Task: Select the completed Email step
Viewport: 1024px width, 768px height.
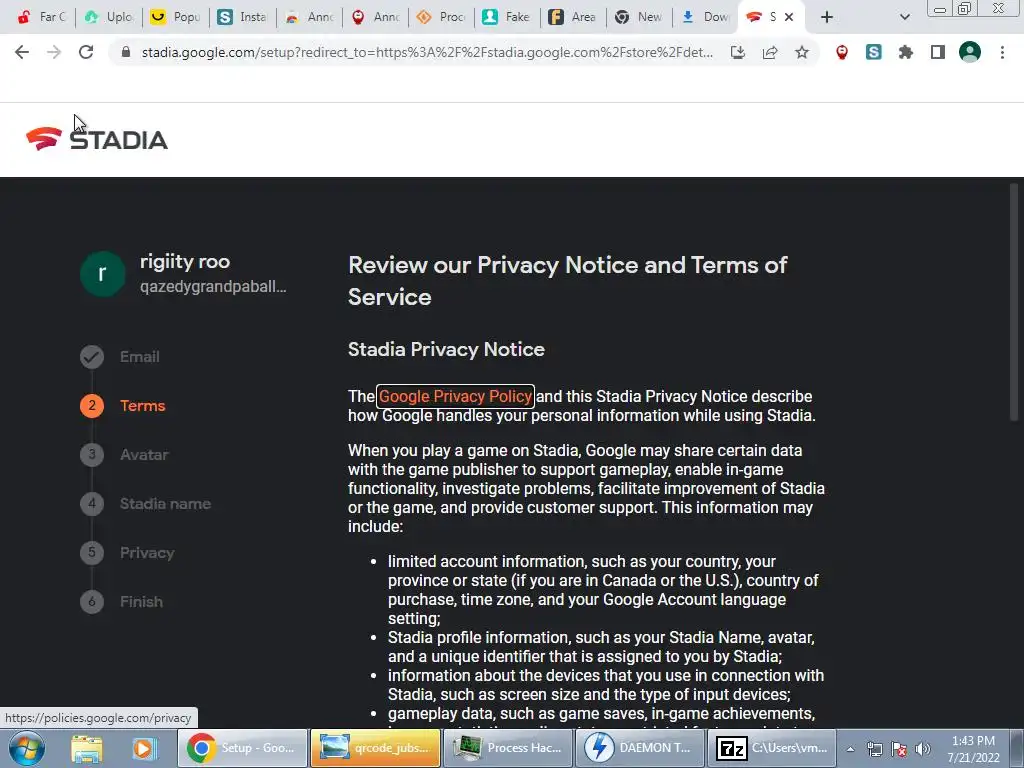Action: coord(120,357)
